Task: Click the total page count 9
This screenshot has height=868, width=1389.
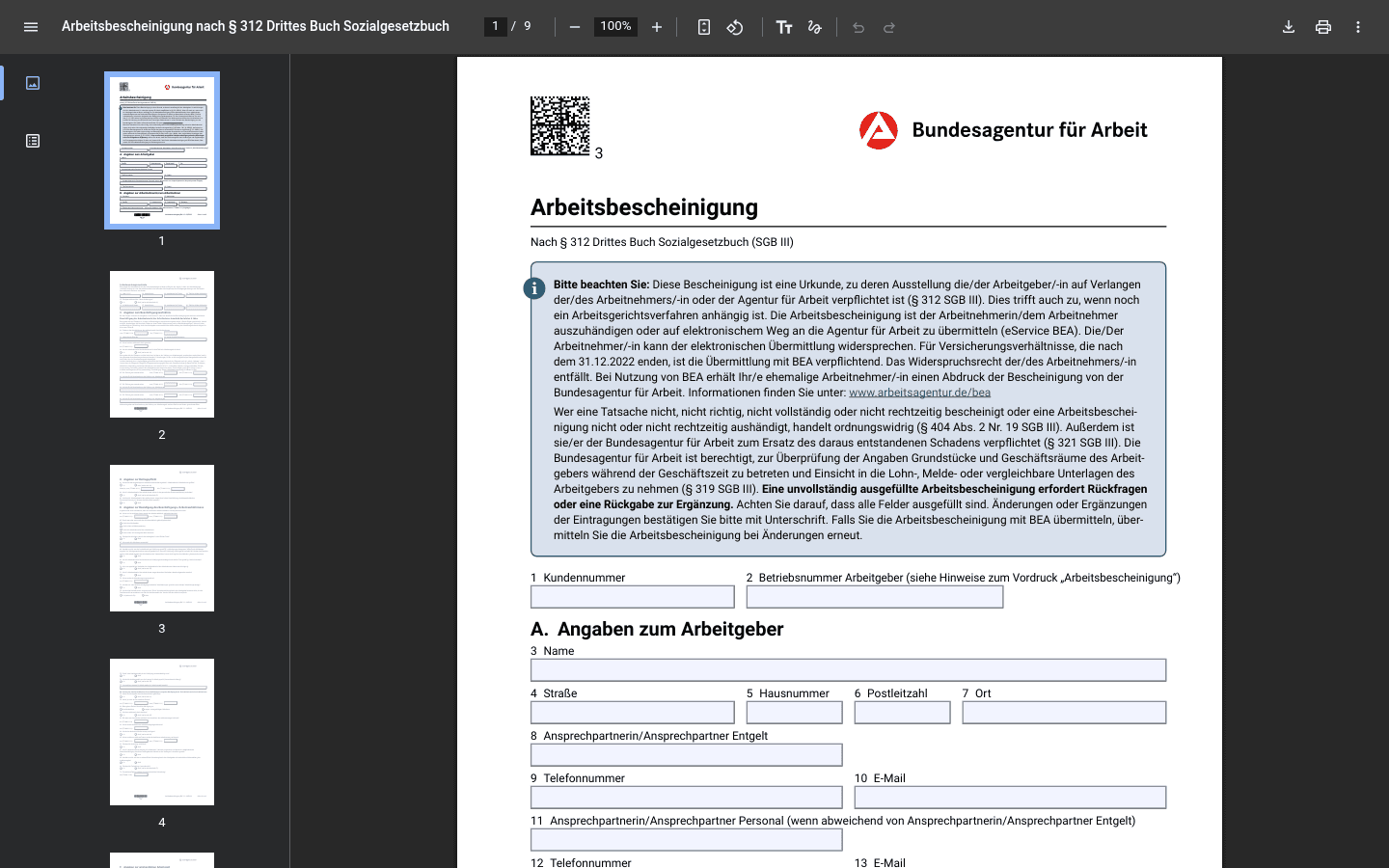Action: click(528, 26)
